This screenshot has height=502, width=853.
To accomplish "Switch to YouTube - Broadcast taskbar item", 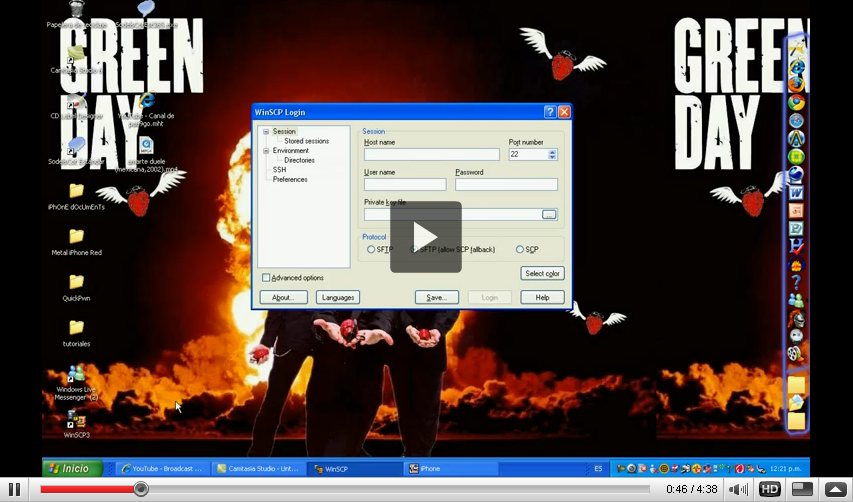I will (162, 468).
